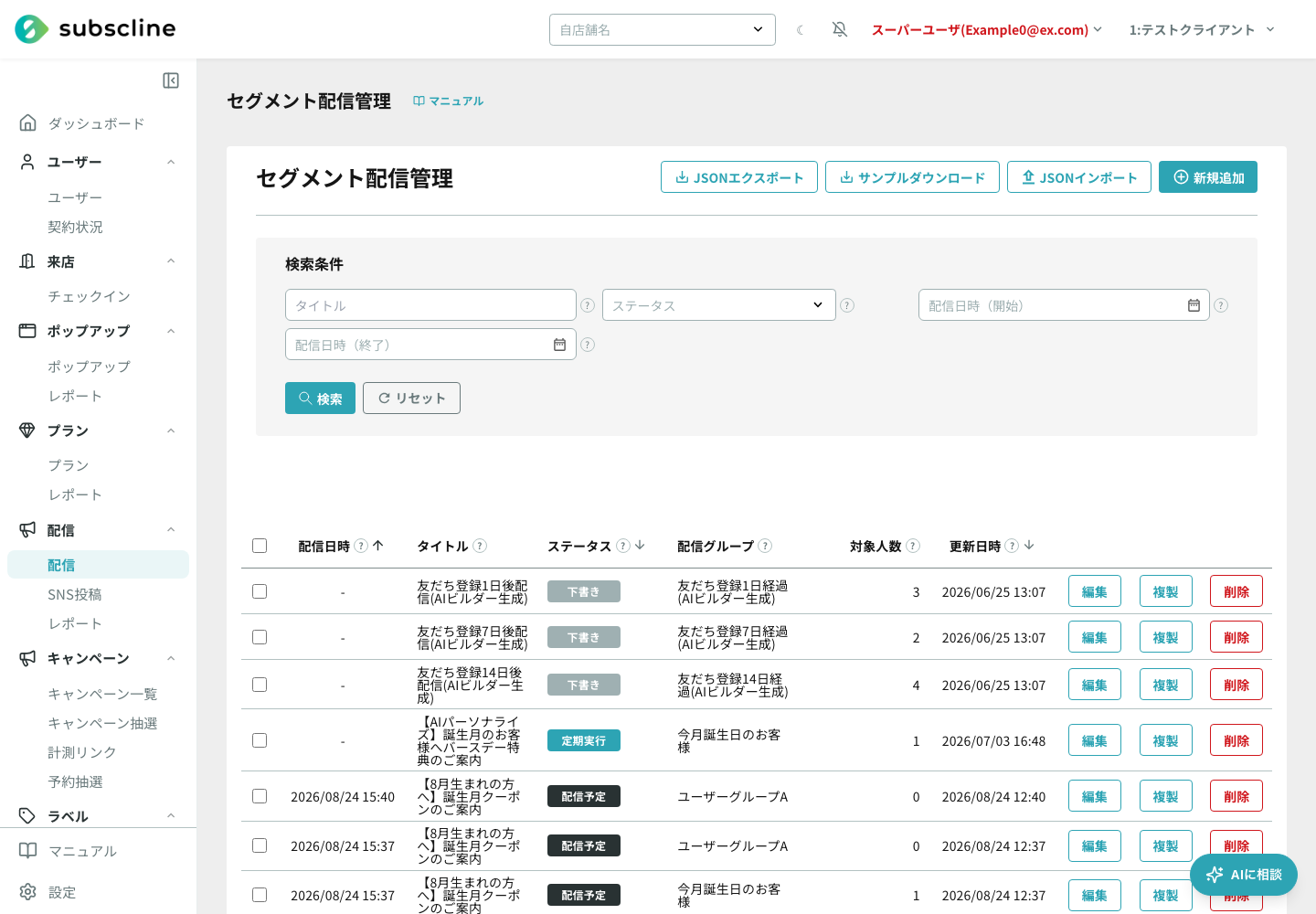Collapse the キャンペーン sidebar section
The width and height of the screenshot is (1316, 914).
coord(171,658)
